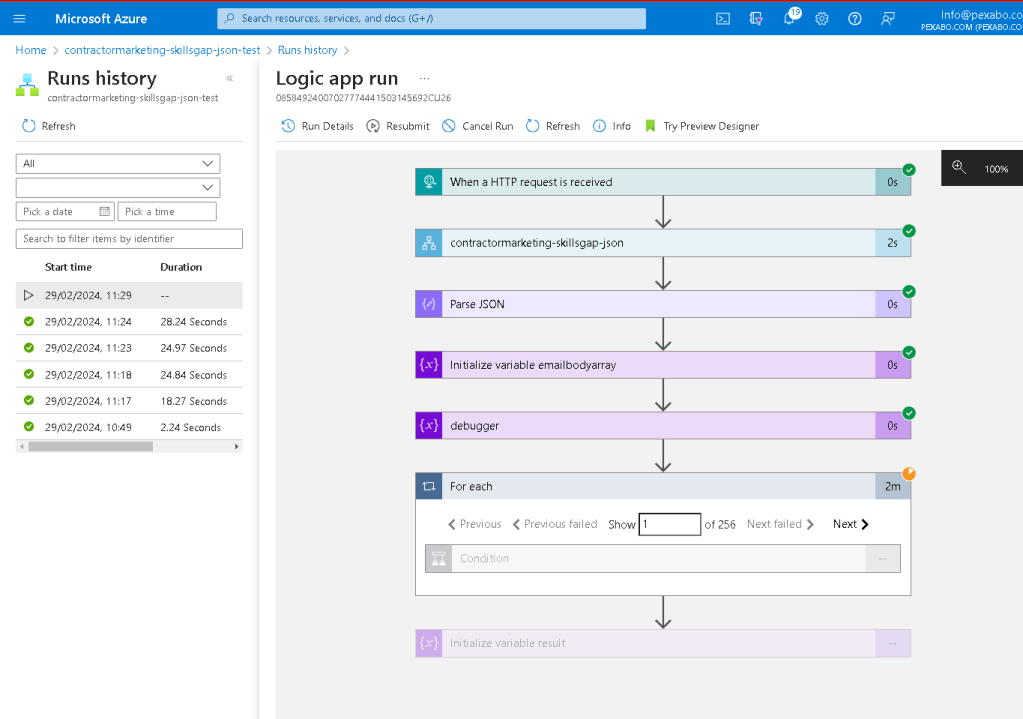Viewport: 1023px width, 719px height.
Task: Click the Cancel Run icon
Action: (449, 126)
